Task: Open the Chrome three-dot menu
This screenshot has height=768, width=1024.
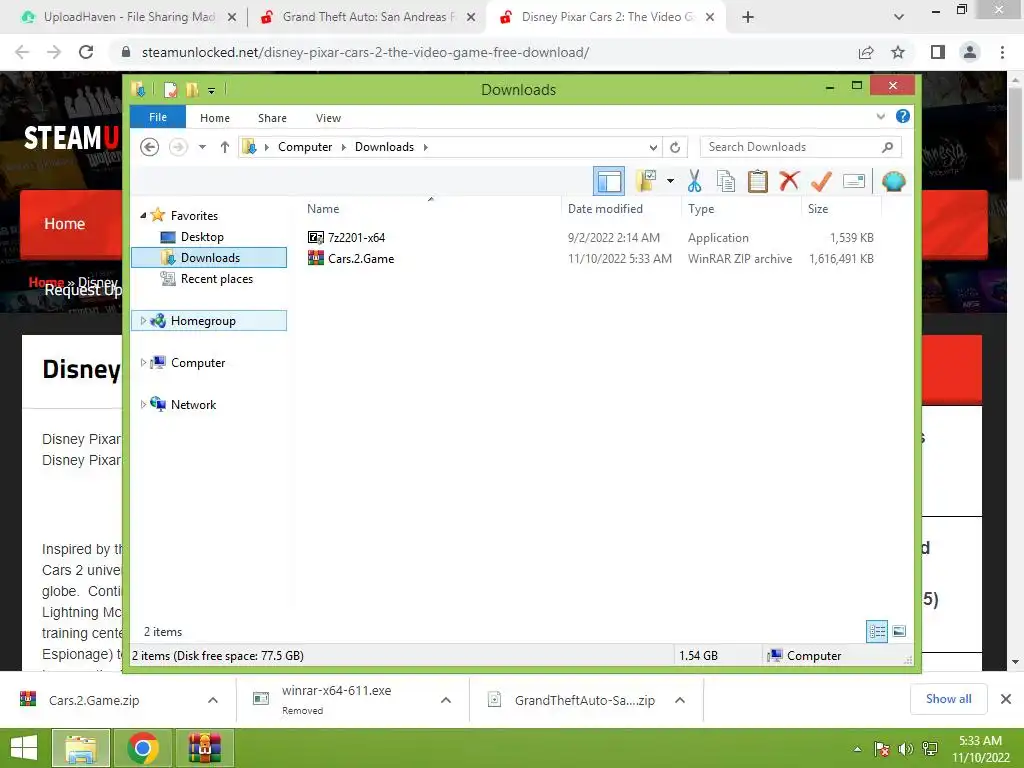Action: point(1002,52)
